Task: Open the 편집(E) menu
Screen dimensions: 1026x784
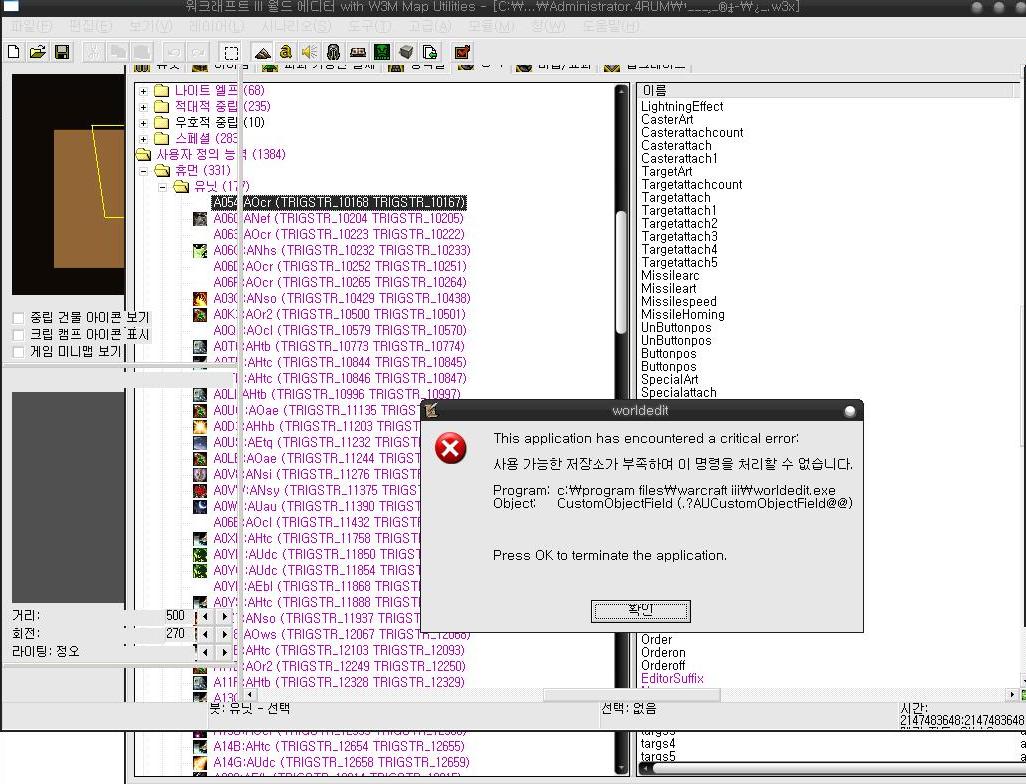Action: pos(90,26)
